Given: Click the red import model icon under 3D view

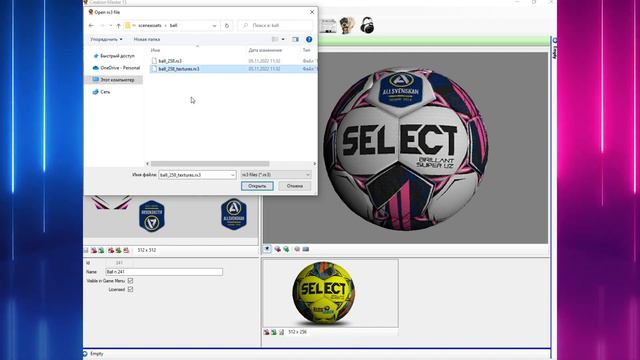Looking at the screenshot, I should 278,249.
